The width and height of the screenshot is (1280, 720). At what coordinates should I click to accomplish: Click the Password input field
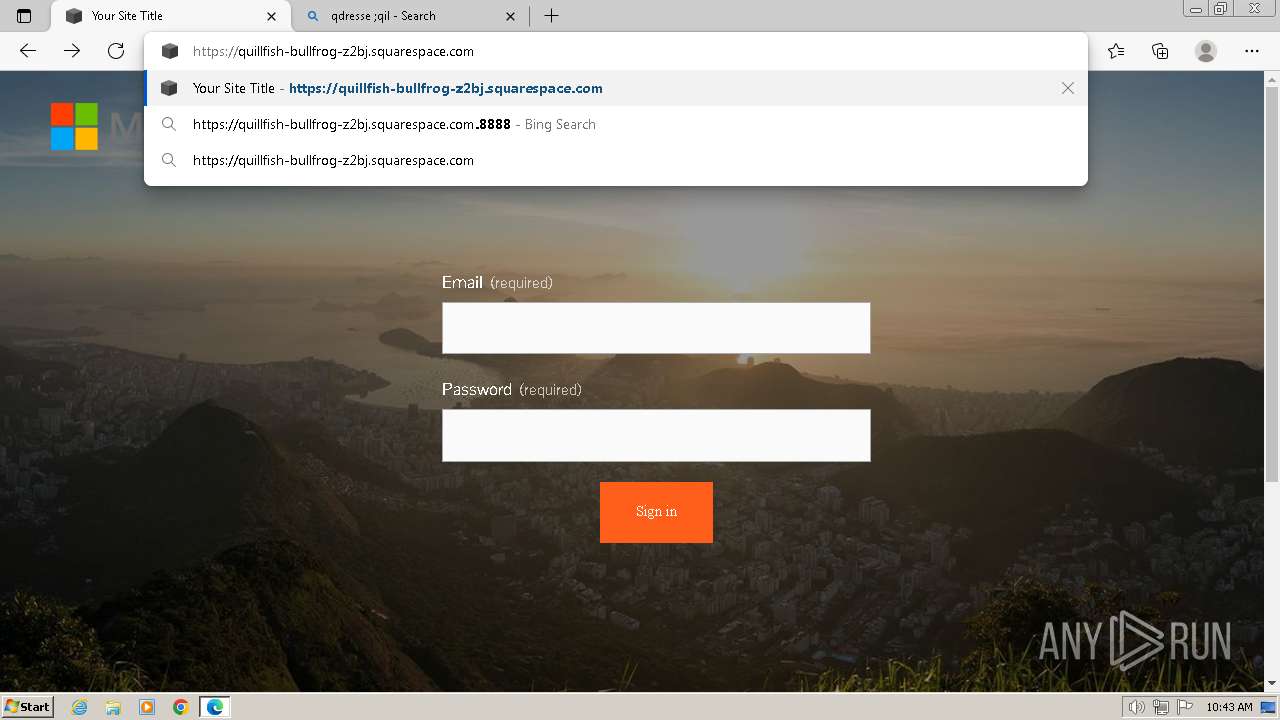[x=656, y=435]
